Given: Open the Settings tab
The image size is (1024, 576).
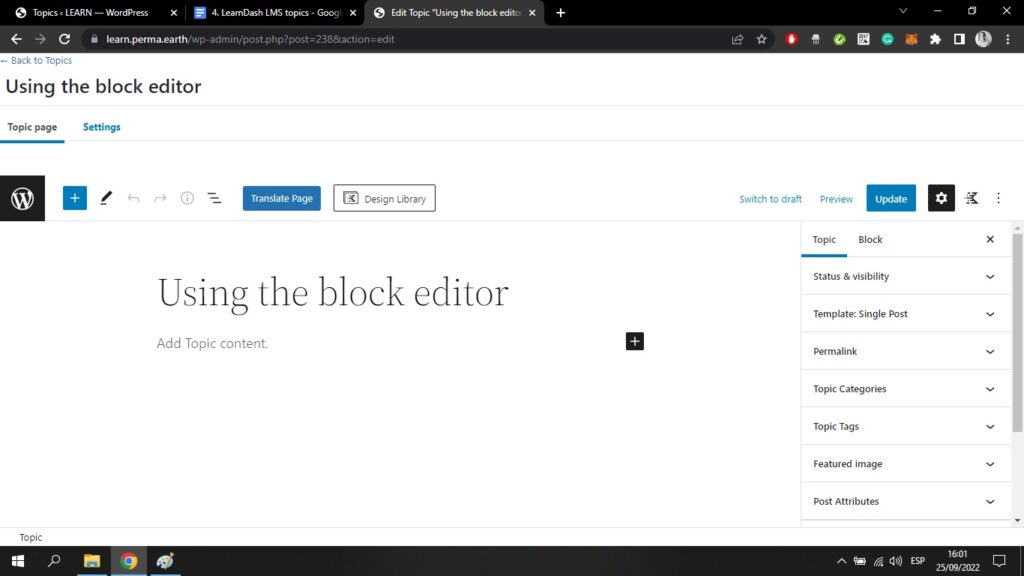Looking at the screenshot, I should pos(102,127).
